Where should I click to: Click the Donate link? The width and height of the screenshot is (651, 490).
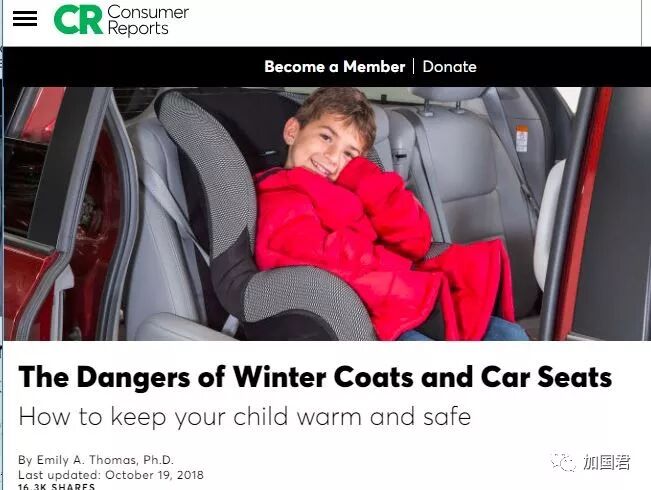coord(450,66)
